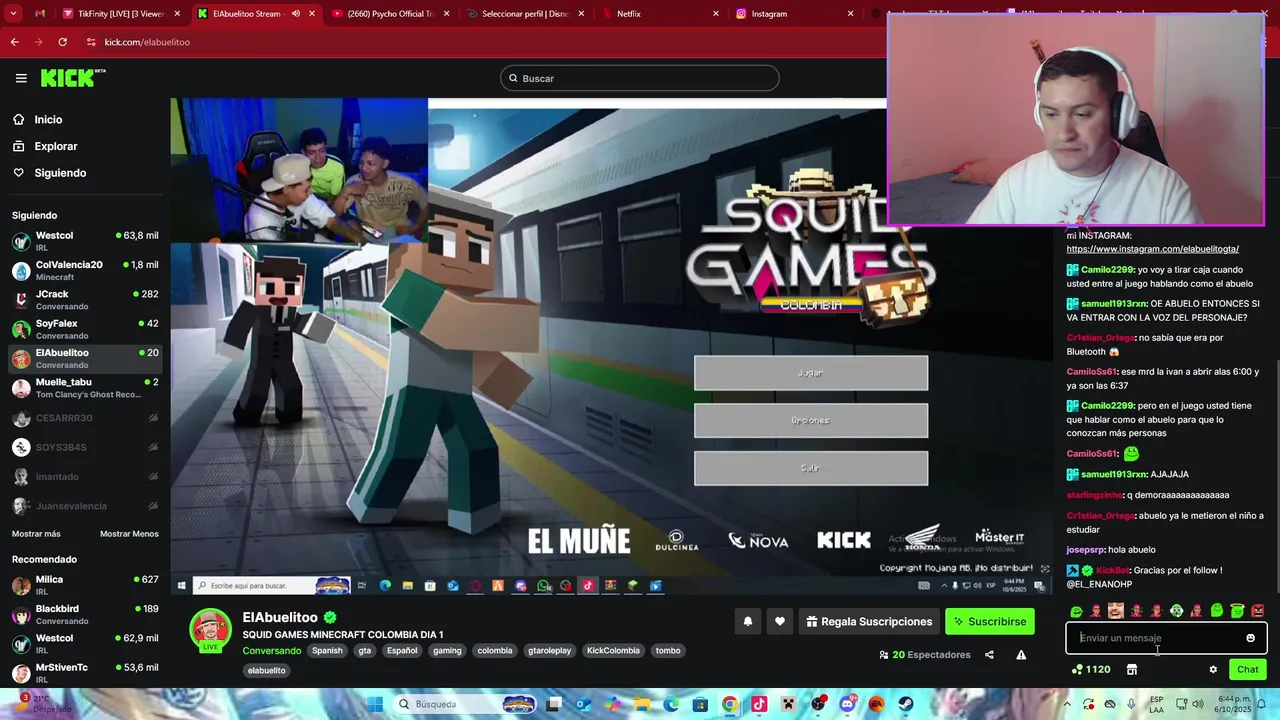The width and height of the screenshot is (1280, 720).
Task: Click the report warning triangle icon
Action: click(1021, 655)
